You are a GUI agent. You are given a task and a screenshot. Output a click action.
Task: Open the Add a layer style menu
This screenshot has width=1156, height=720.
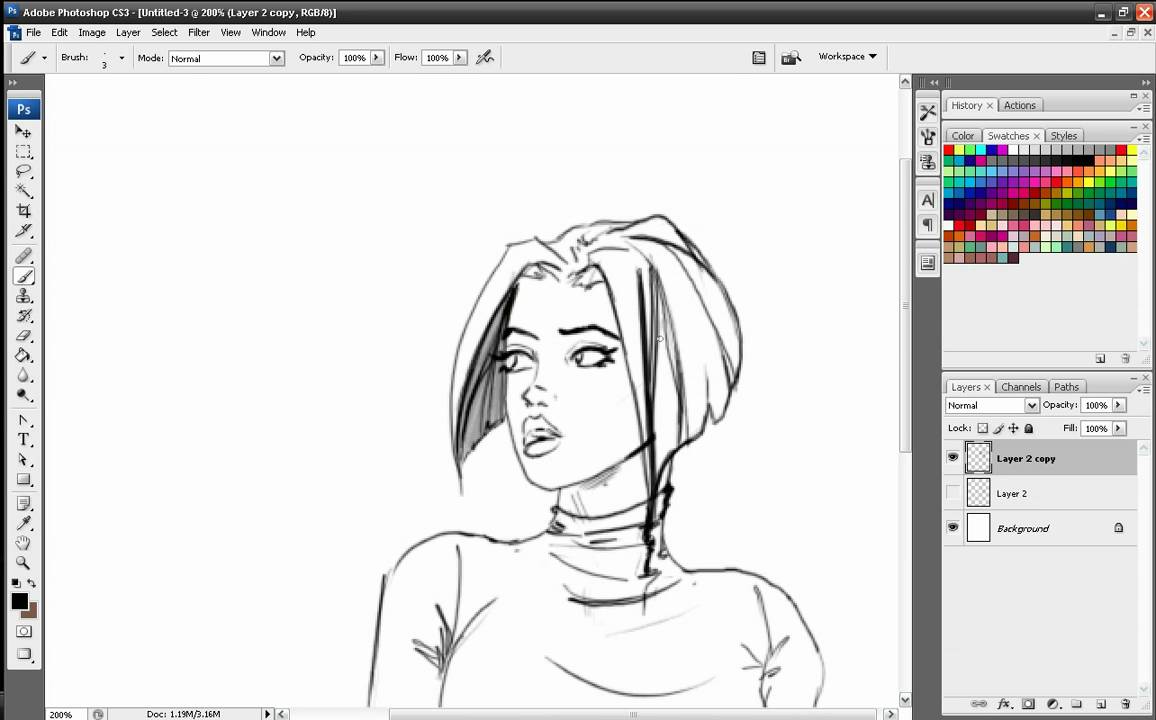[1003, 704]
